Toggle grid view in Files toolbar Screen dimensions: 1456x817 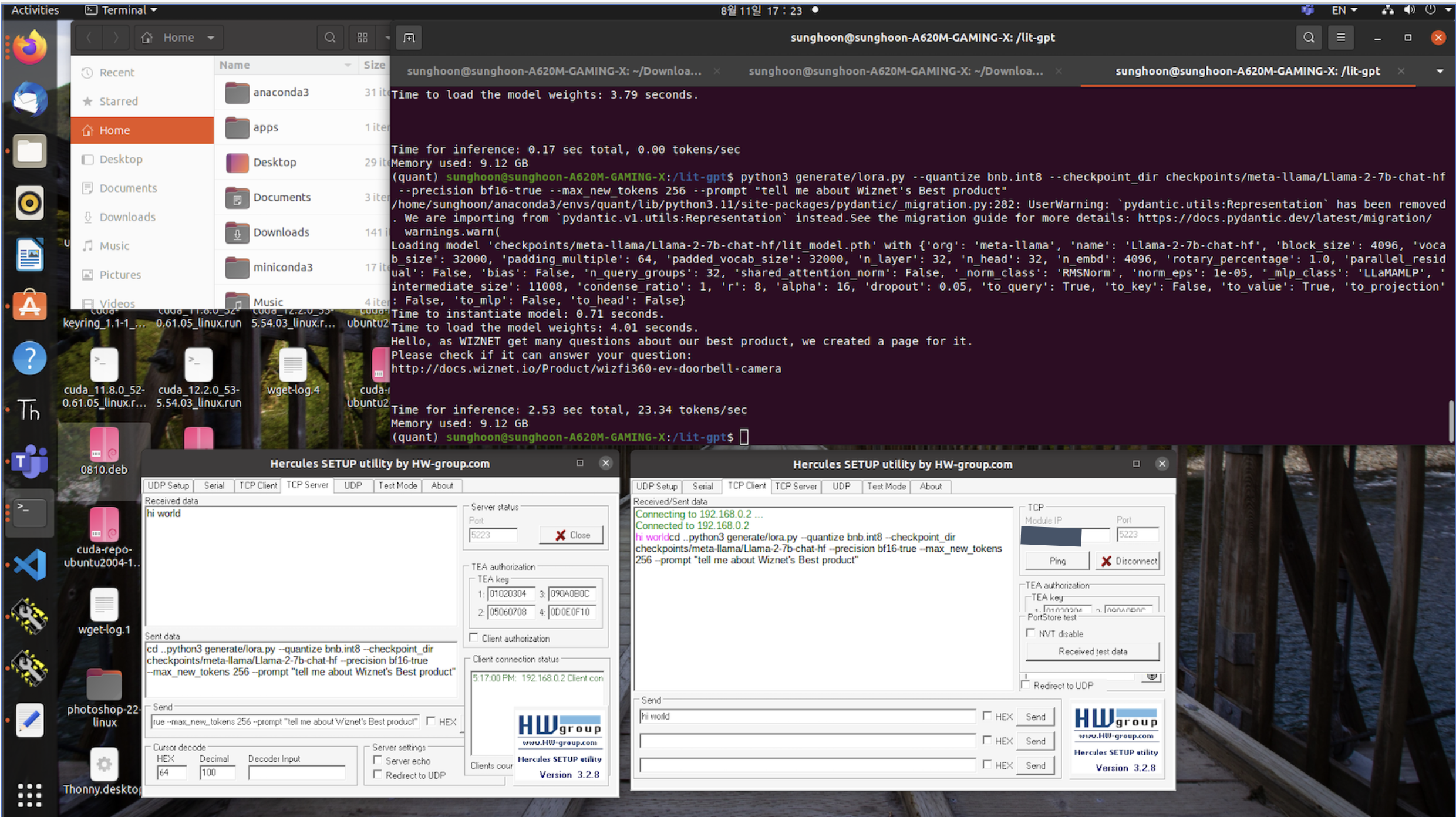point(362,38)
